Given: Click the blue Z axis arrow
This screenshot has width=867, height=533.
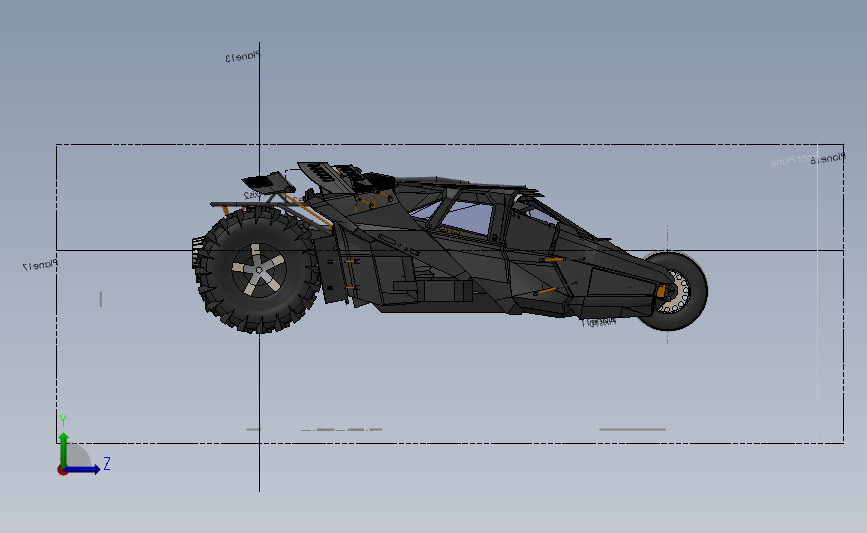Looking at the screenshot, I should pos(83,469).
